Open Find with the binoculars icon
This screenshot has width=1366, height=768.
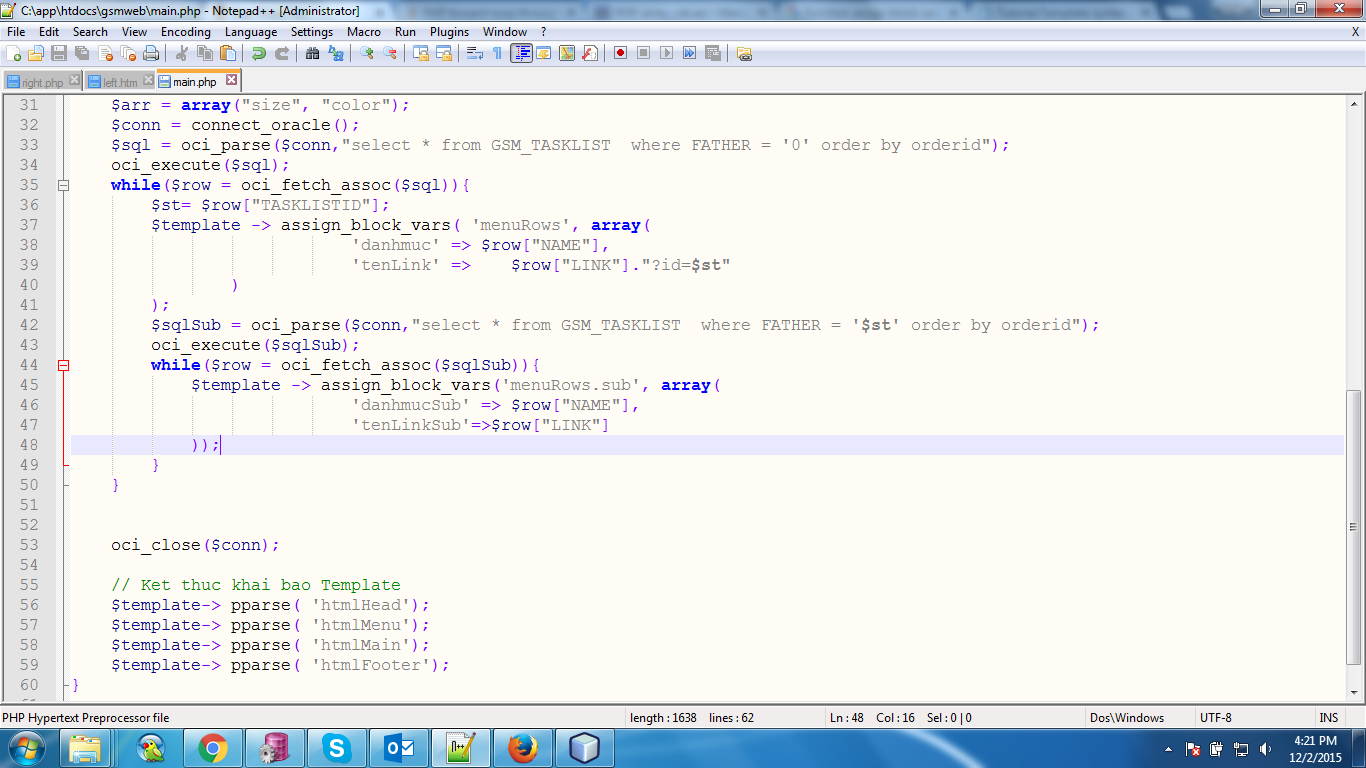click(x=313, y=53)
